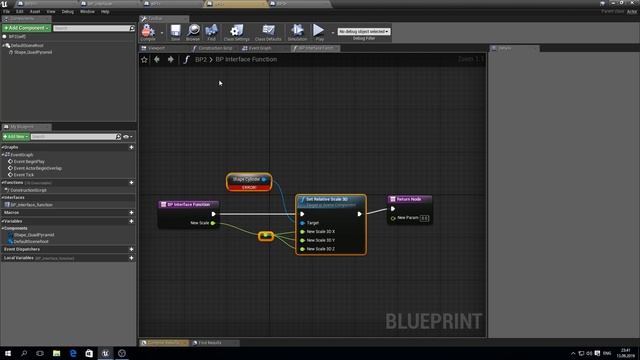The image size is (640, 360).
Task: Click search icon in Components panel
Action: (x=132, y=28)
